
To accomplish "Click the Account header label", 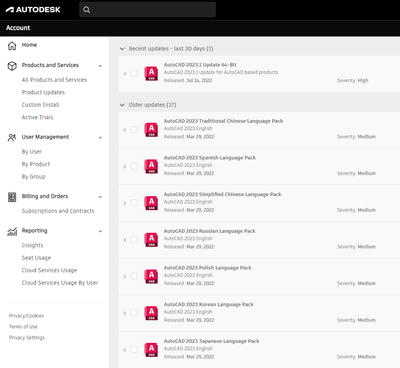I will coord(18,28).
